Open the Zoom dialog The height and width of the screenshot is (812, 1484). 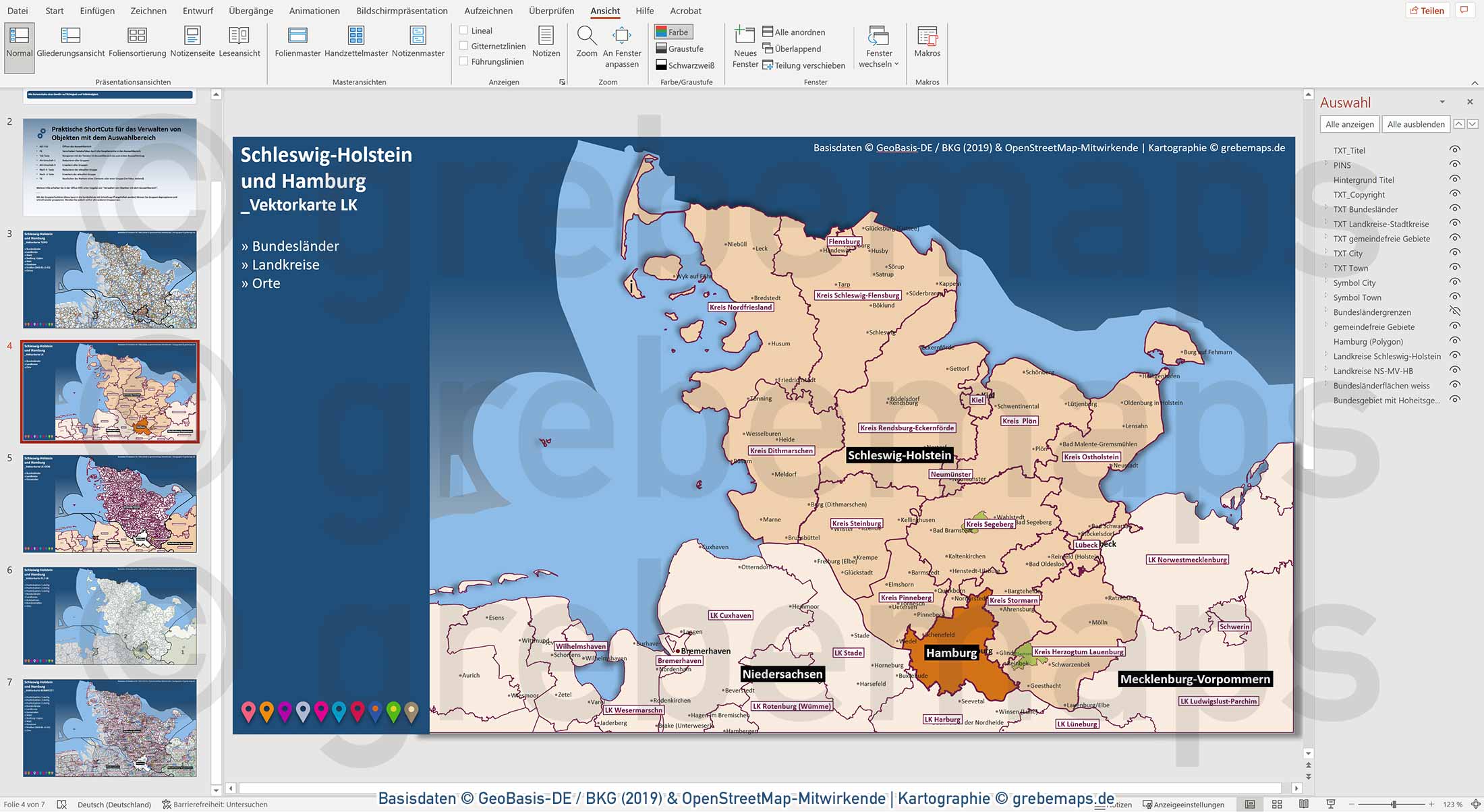pyautogui.click(x=587, y=44)
